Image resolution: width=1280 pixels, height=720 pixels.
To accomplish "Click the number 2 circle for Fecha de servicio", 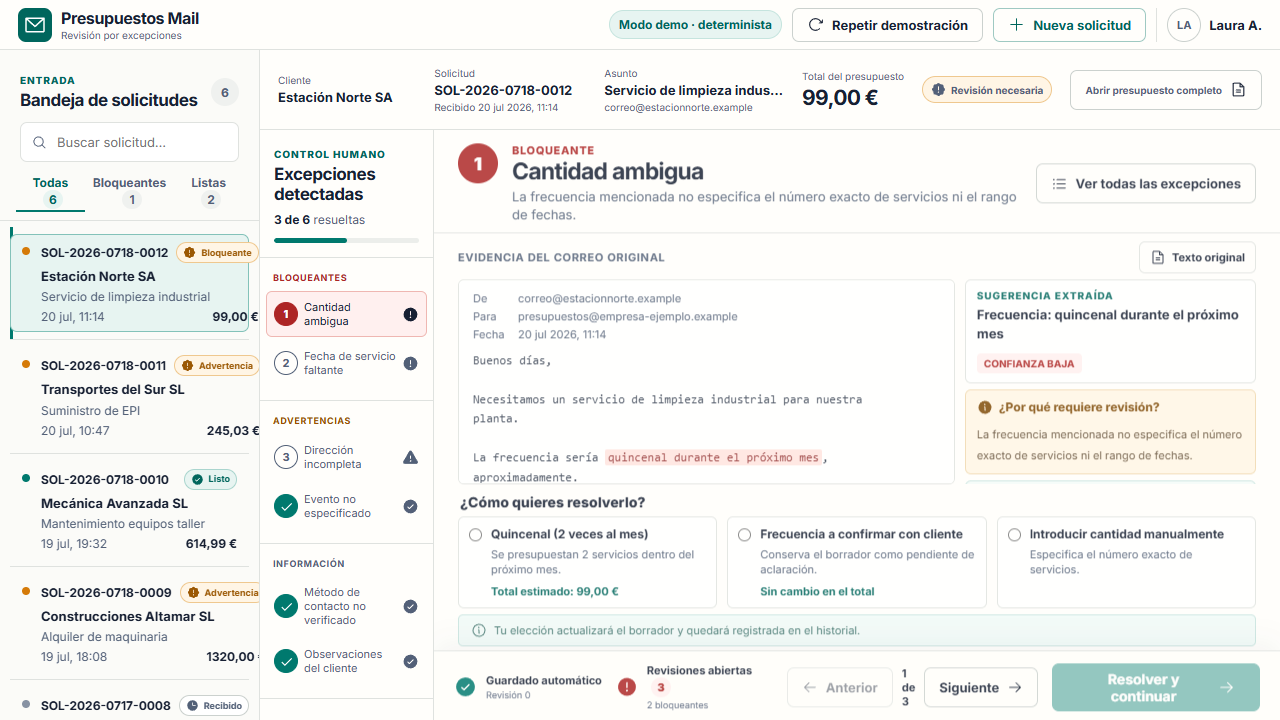I will tap(286, 363).
